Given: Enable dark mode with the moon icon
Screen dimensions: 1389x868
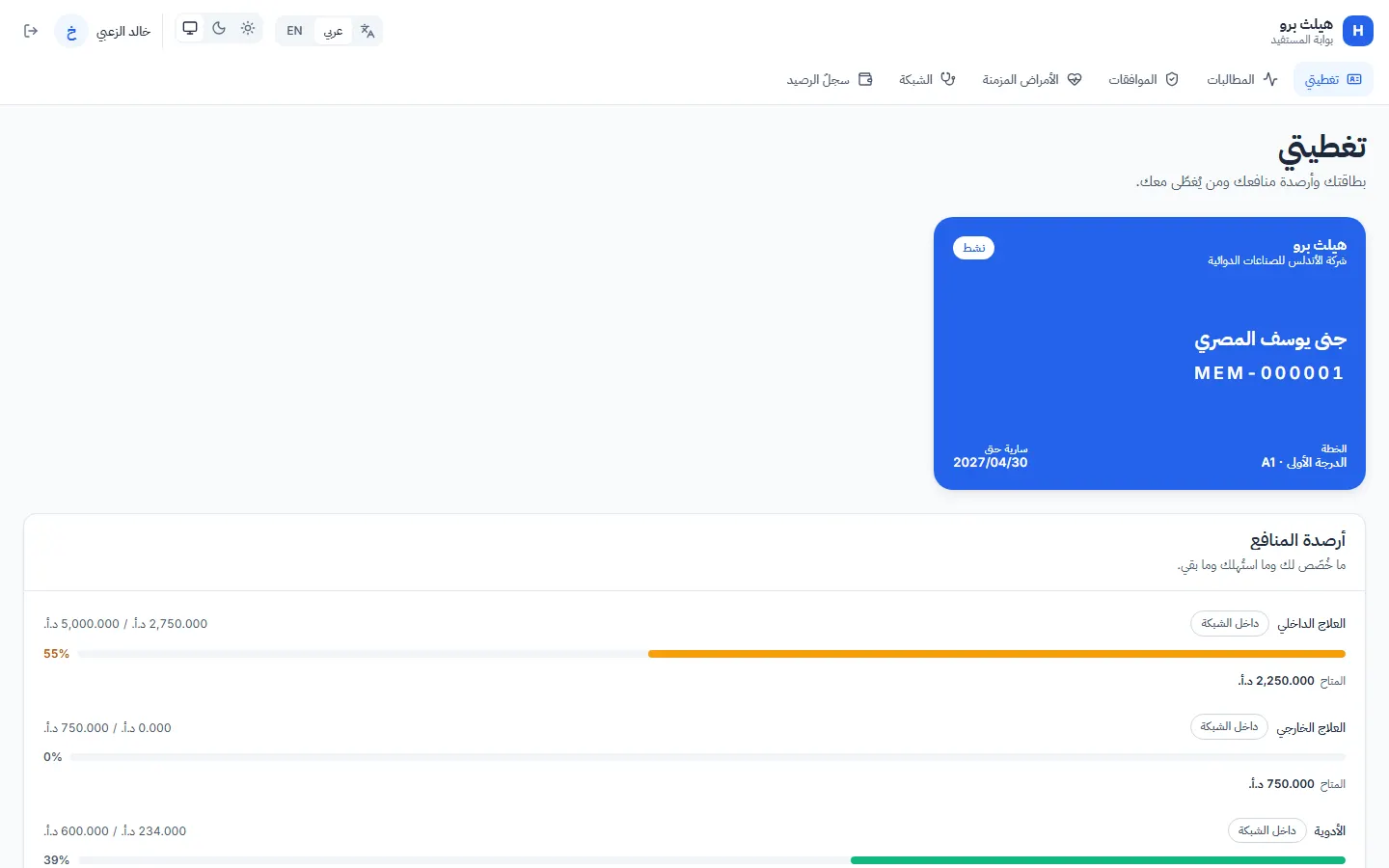Looking at the screenshot, I should point(219,28).
